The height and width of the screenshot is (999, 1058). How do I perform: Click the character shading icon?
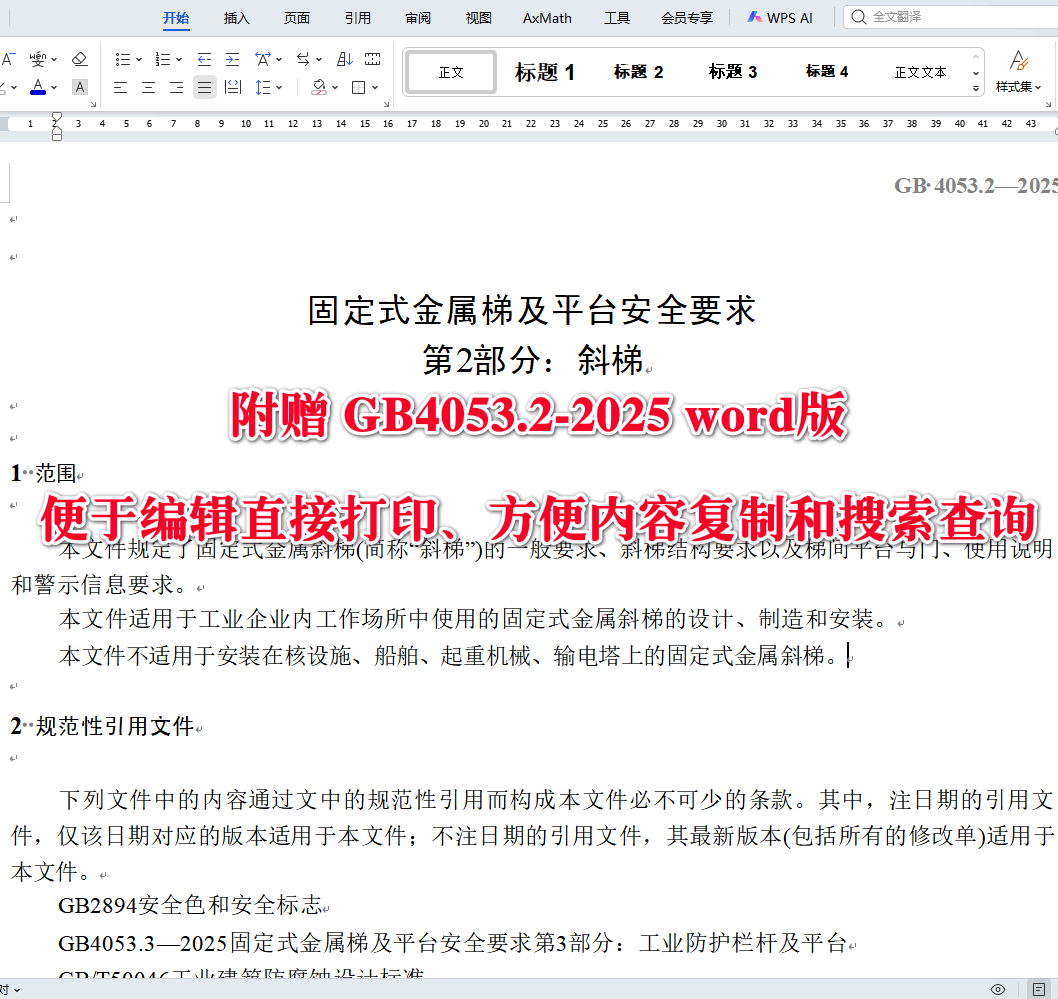pos(80,87)
